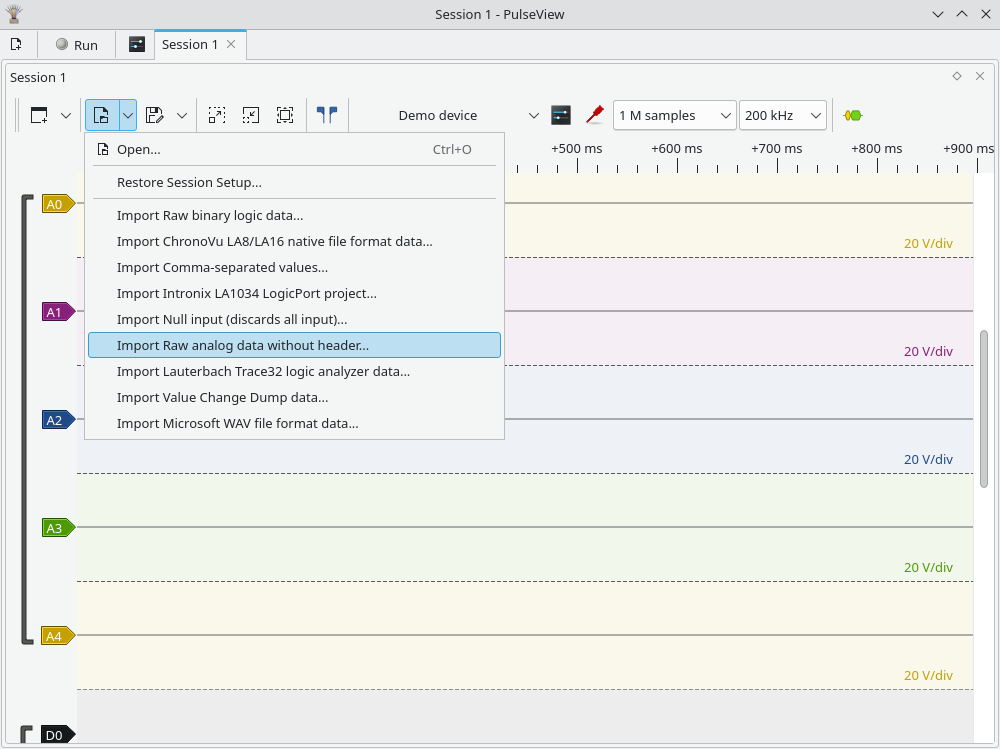Image resolution: width=1000 pixels, height=749 pixels.
Task: Collapse the open file dropdown arrow
Action: (x=128, y=115)
